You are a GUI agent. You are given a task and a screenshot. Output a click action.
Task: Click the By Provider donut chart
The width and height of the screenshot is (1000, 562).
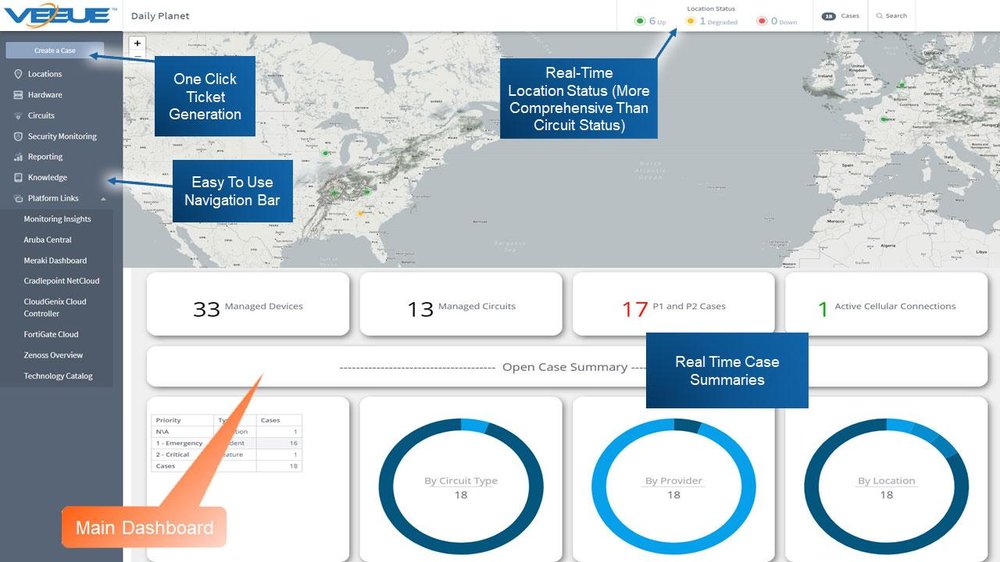tap(673, 486)
